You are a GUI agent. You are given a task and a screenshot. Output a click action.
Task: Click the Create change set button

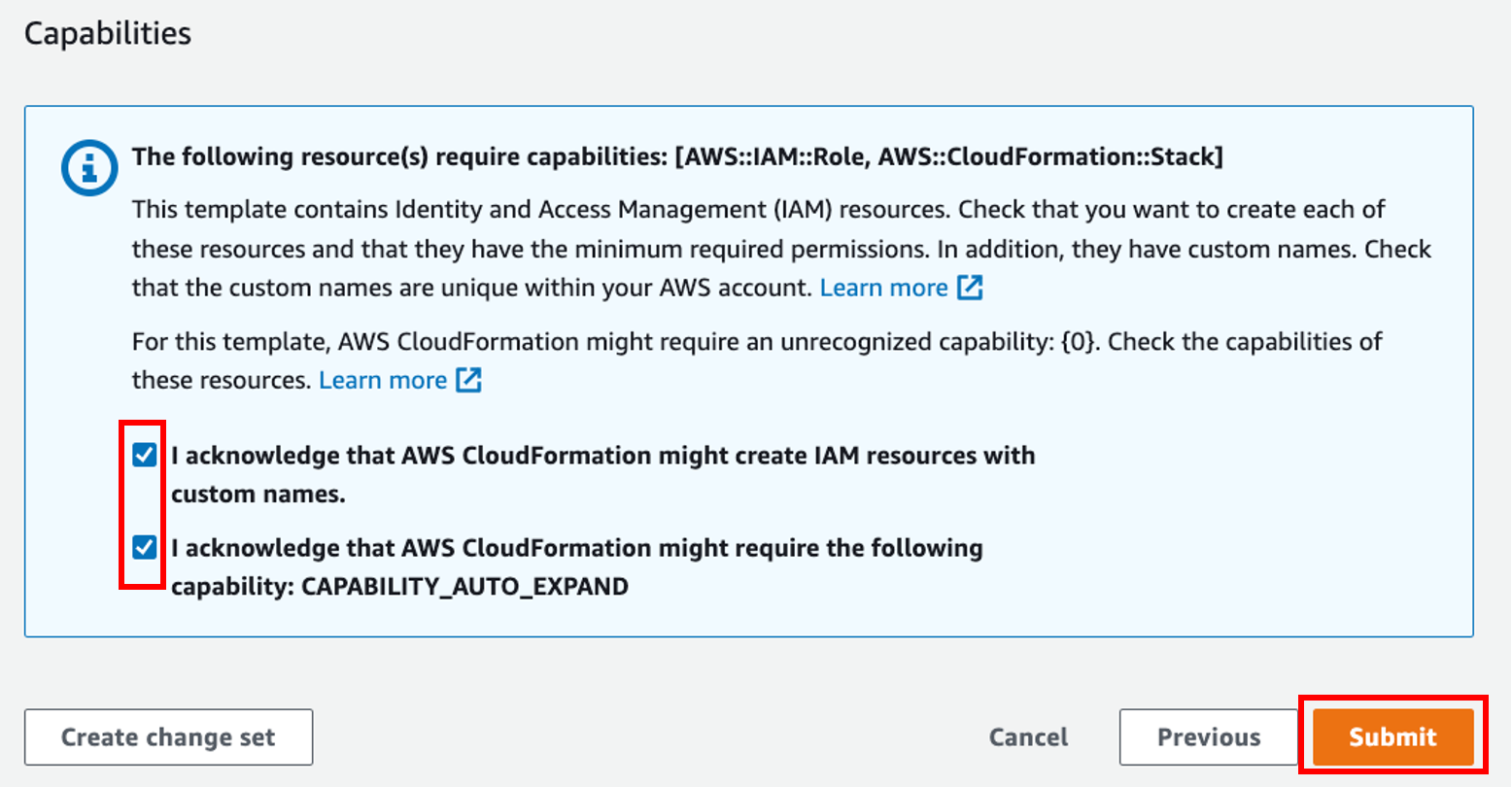point(168,737)
